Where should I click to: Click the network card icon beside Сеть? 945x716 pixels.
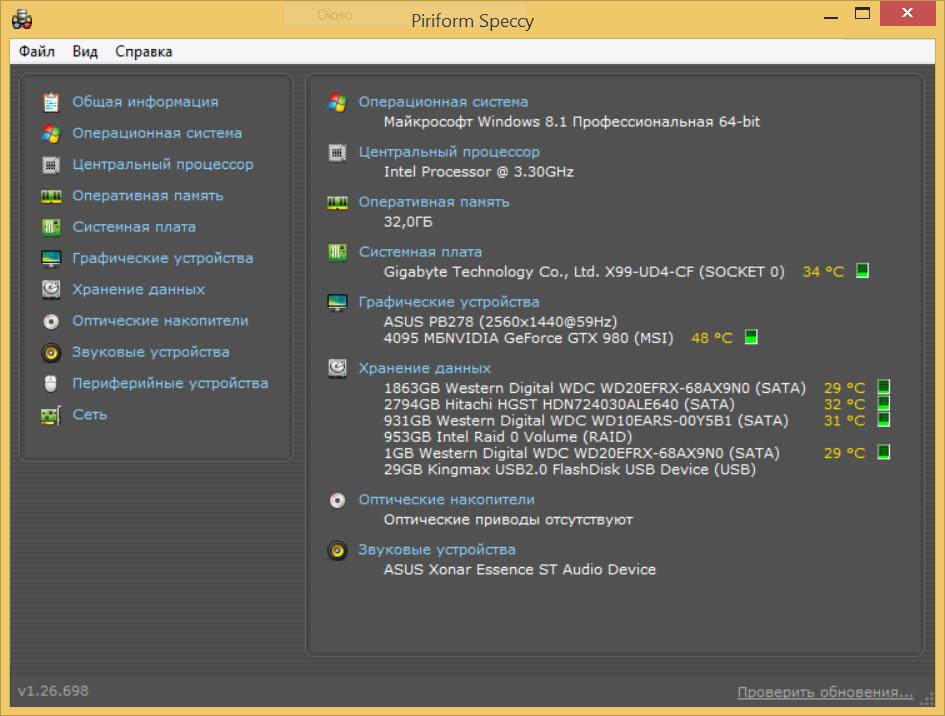pos(51,415)
